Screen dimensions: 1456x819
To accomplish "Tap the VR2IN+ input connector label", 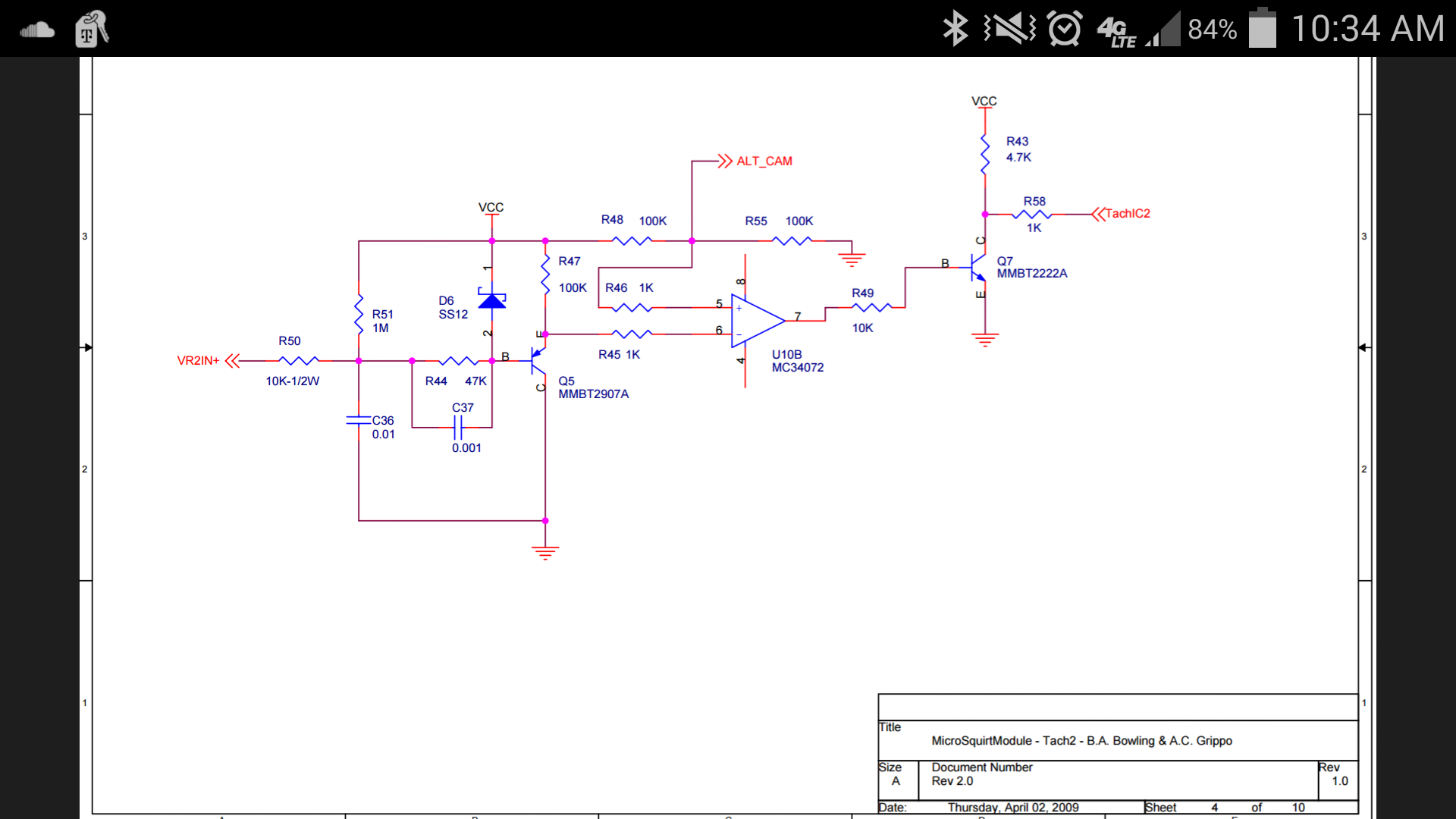I will tap(199, 361).
